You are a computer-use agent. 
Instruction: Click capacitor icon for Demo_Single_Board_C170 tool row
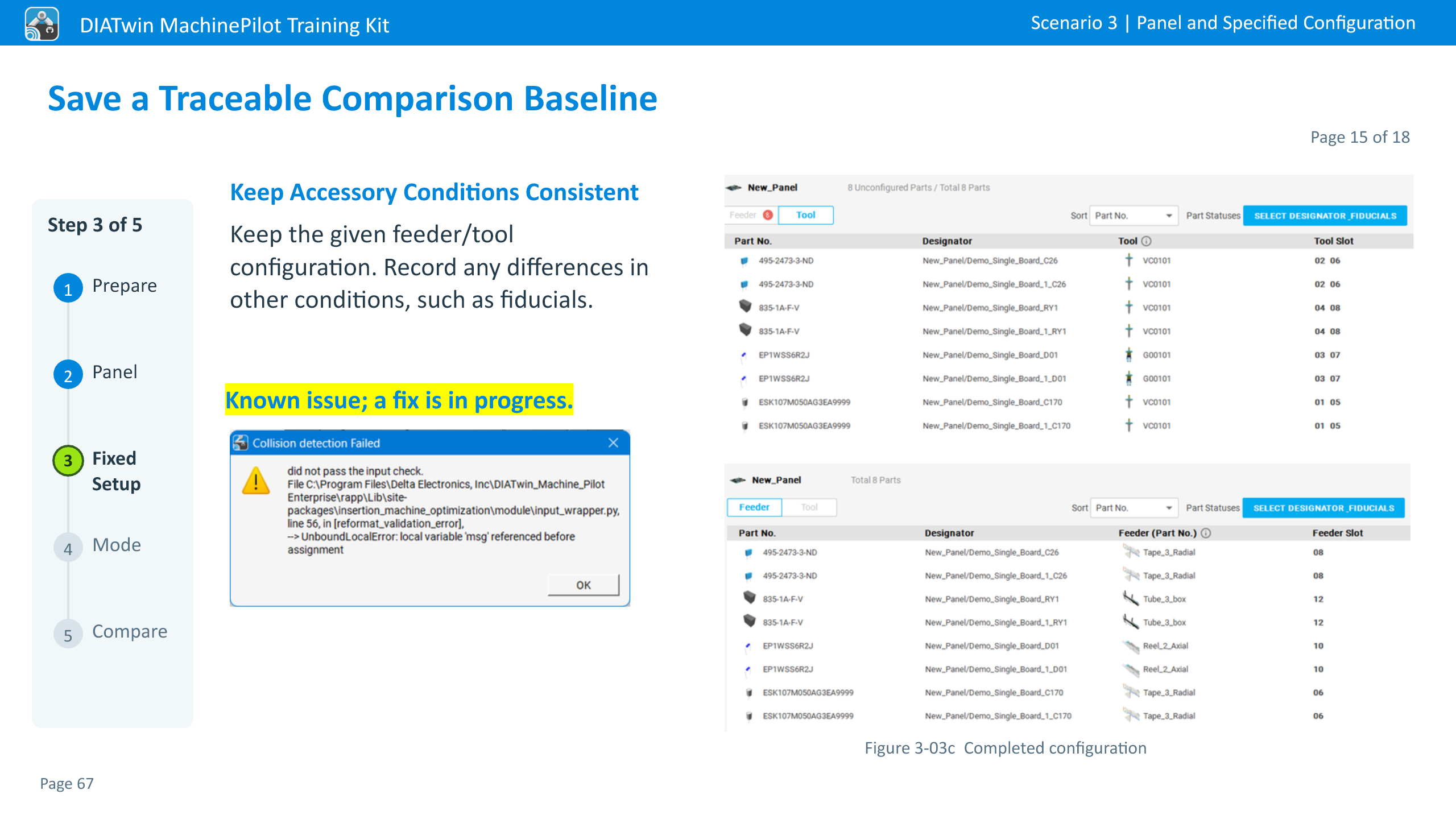coord(744,403)
